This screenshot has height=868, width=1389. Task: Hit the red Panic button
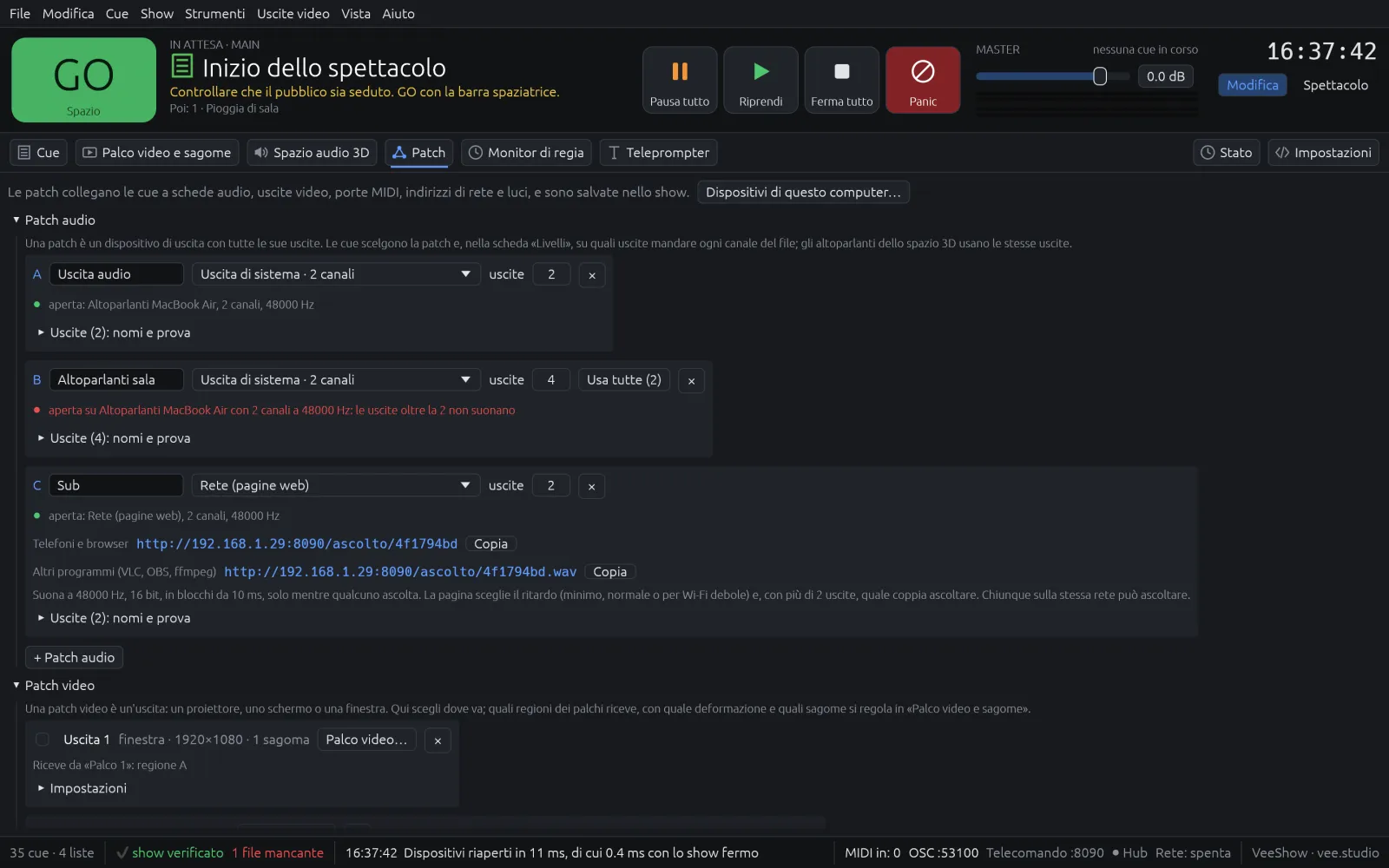click(x=923, y=80)
